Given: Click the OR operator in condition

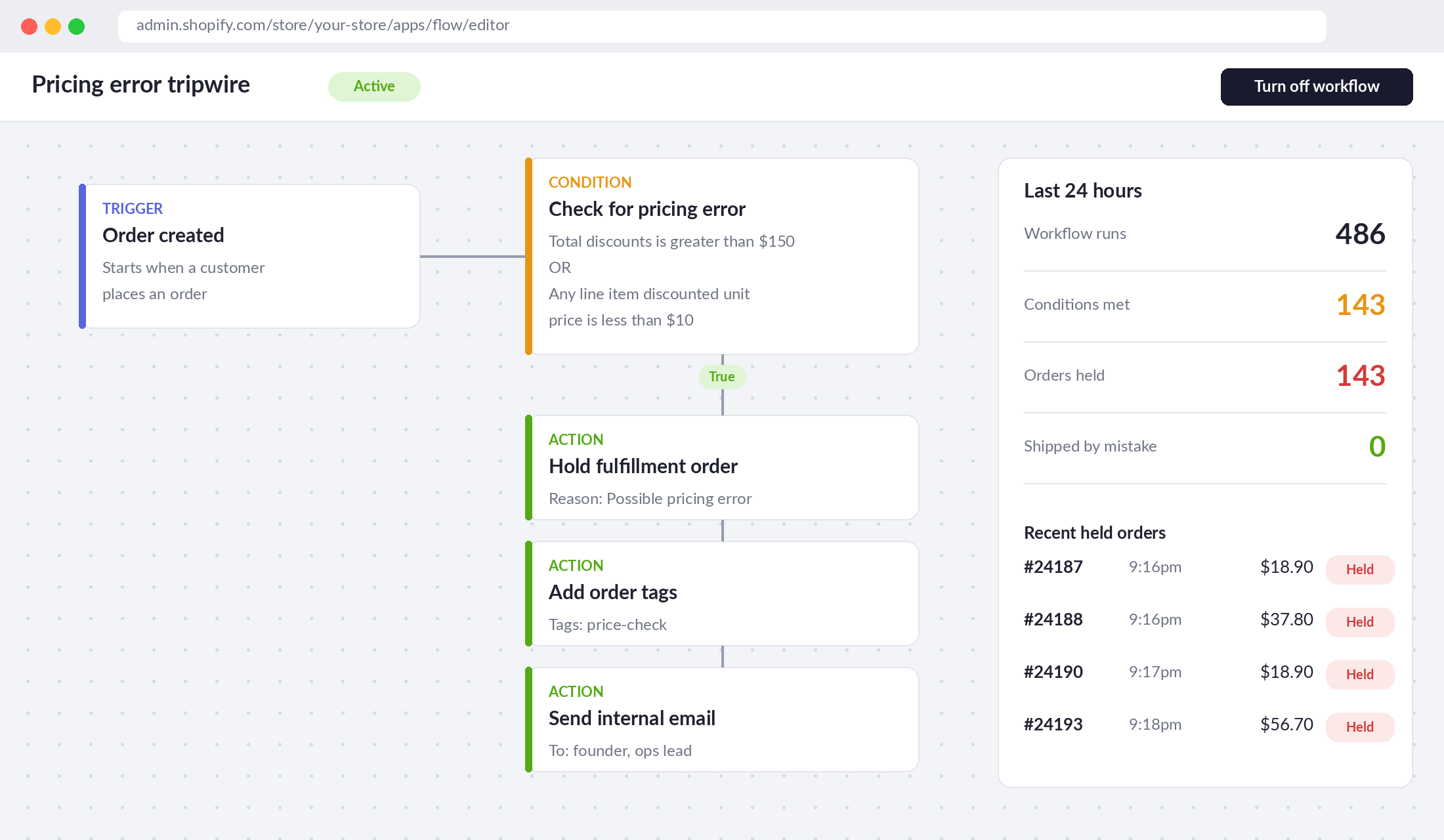Looking at the screenshot, I should [x=560, y=268].
